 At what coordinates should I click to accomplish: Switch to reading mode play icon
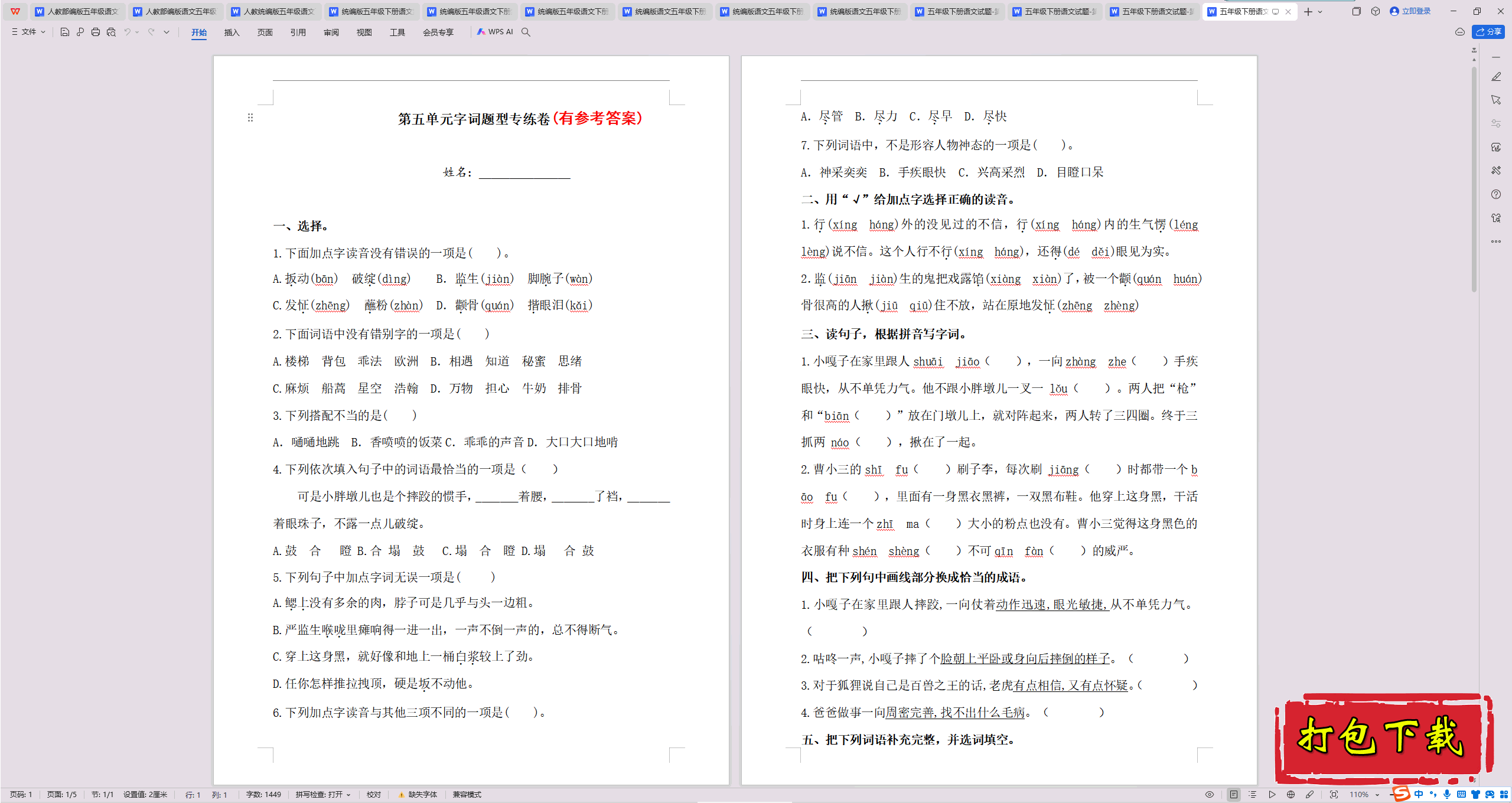click(x=1272, y=795)
